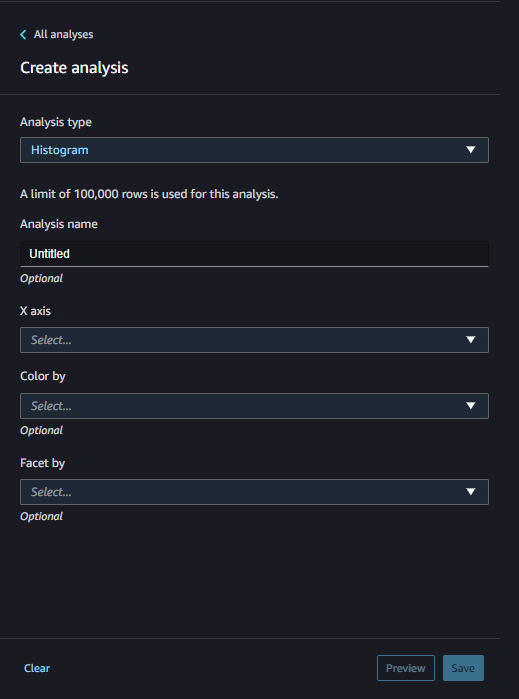Save the analysis
Viewport: 519px width, 699px height.
[463, 668]
